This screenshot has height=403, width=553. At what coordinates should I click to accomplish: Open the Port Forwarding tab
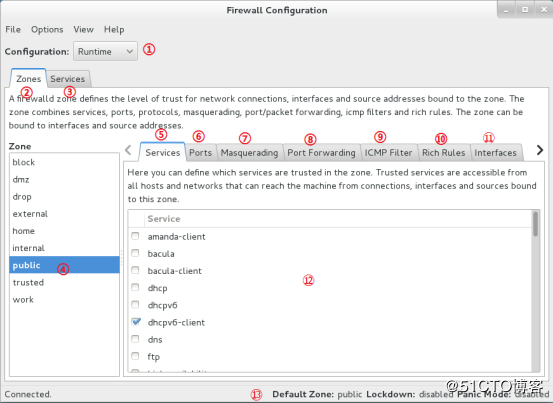tap(321, 153)
